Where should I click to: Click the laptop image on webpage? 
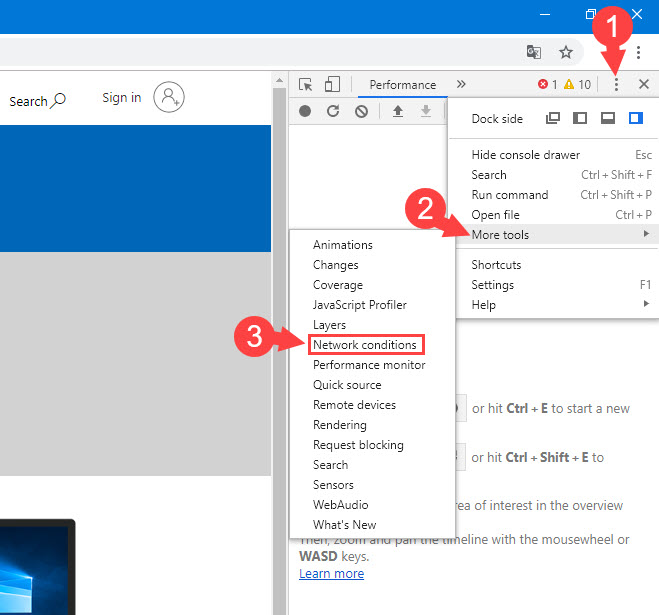[37, 567]
